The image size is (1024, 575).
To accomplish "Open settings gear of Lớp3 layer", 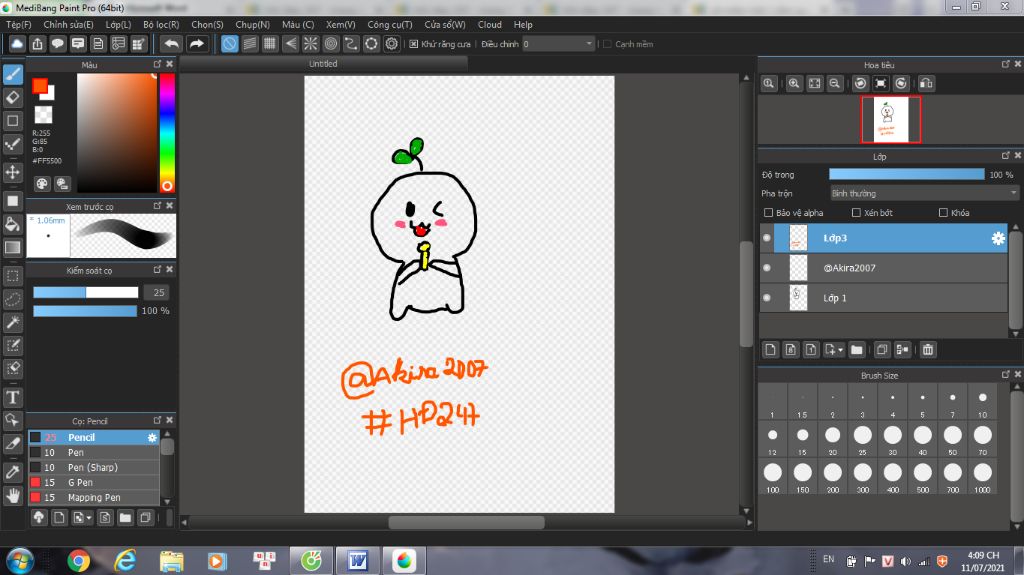I will tap(998, 238).
